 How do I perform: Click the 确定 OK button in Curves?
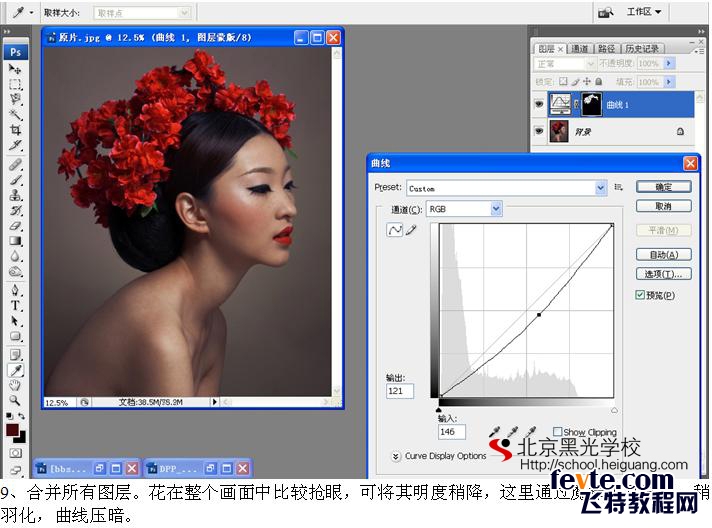tap(663, 187)
